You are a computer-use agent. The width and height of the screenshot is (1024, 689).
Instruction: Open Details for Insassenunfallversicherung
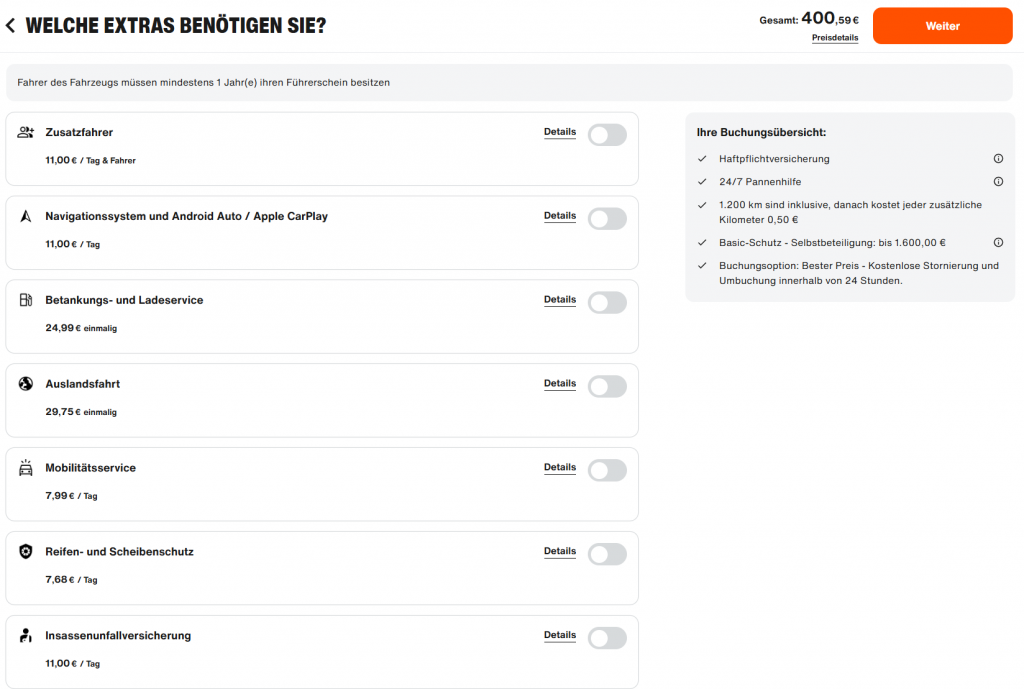(560, 636)
